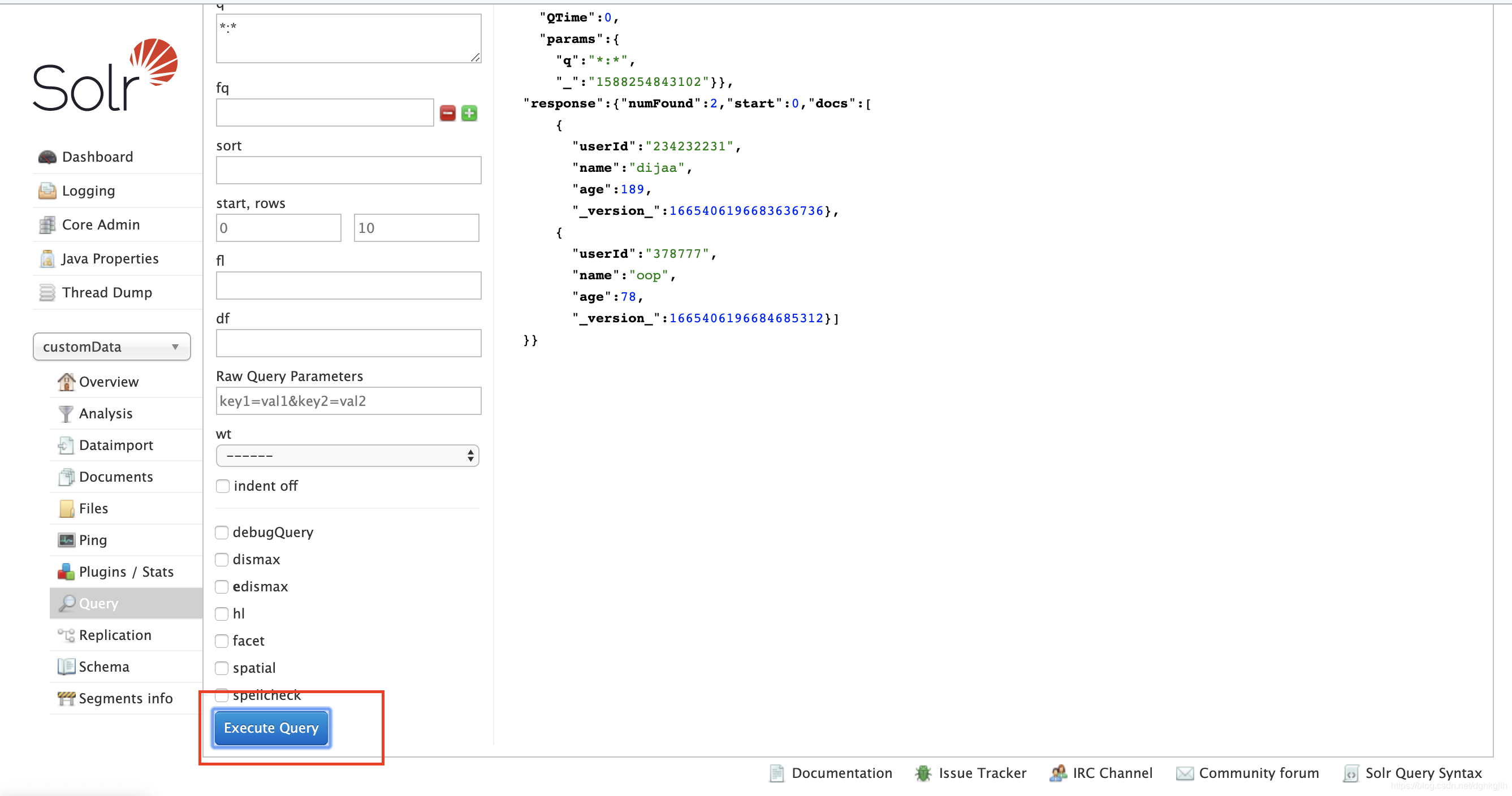Click the Files folder icon
The image size is (1512, 796).
click(x=66, y=509)
